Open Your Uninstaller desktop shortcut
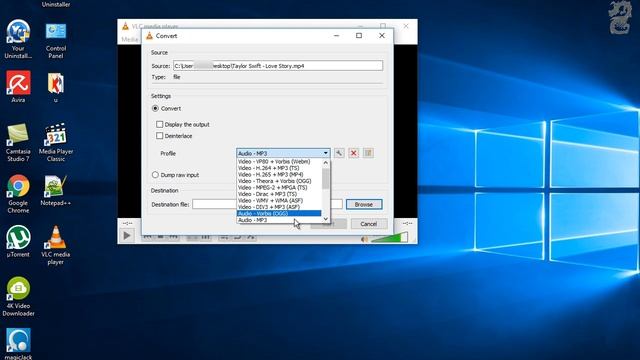640x360 pixels. click(x=18, y=39)
